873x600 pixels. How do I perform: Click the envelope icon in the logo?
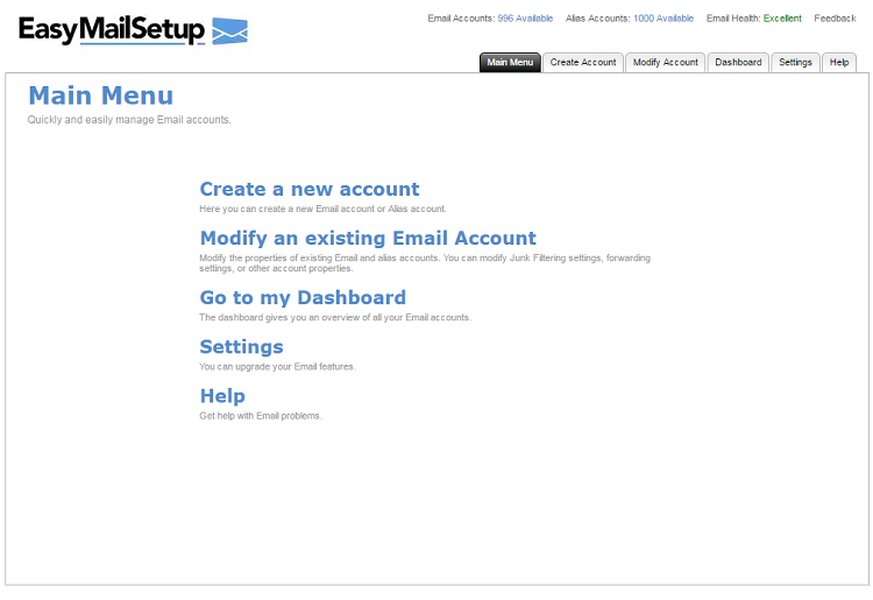click(x=229, y=31)
